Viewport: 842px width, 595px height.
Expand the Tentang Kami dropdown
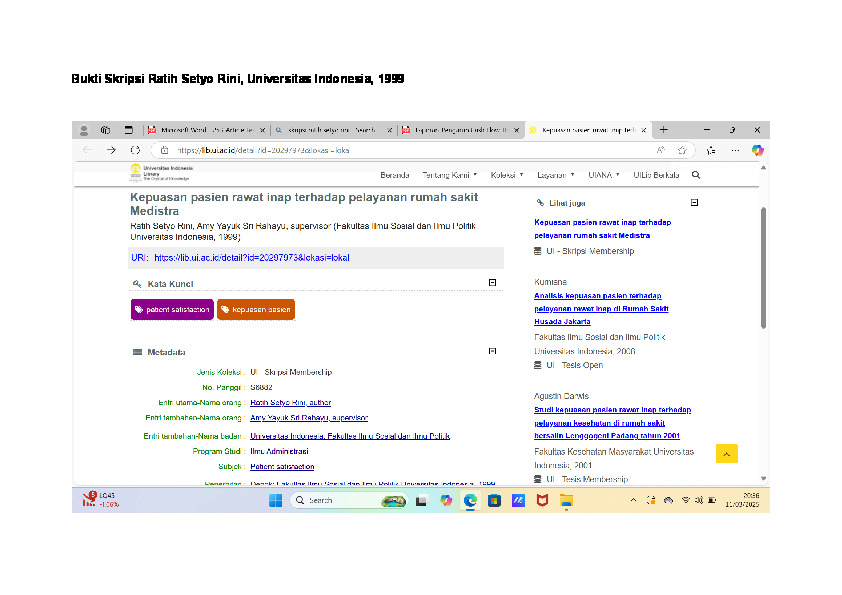[x=449, y=175]
